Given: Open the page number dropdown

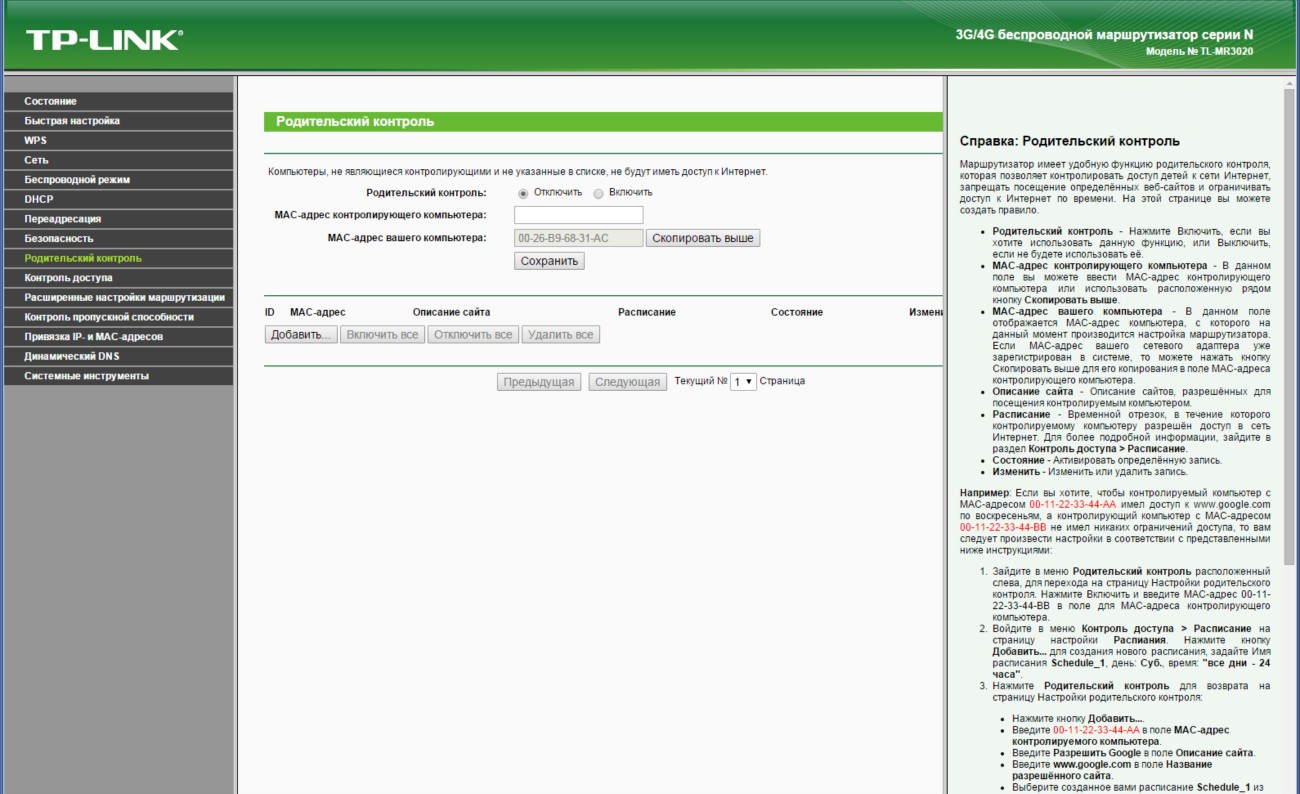Looking at the screenshot, I should [743, 382].
